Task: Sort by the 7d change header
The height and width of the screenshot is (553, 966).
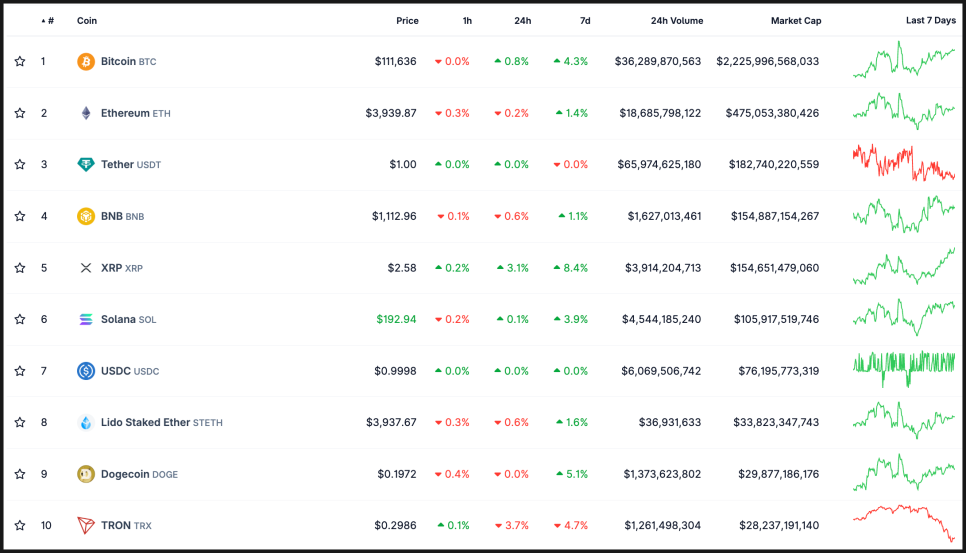Action: coord(585,21)
